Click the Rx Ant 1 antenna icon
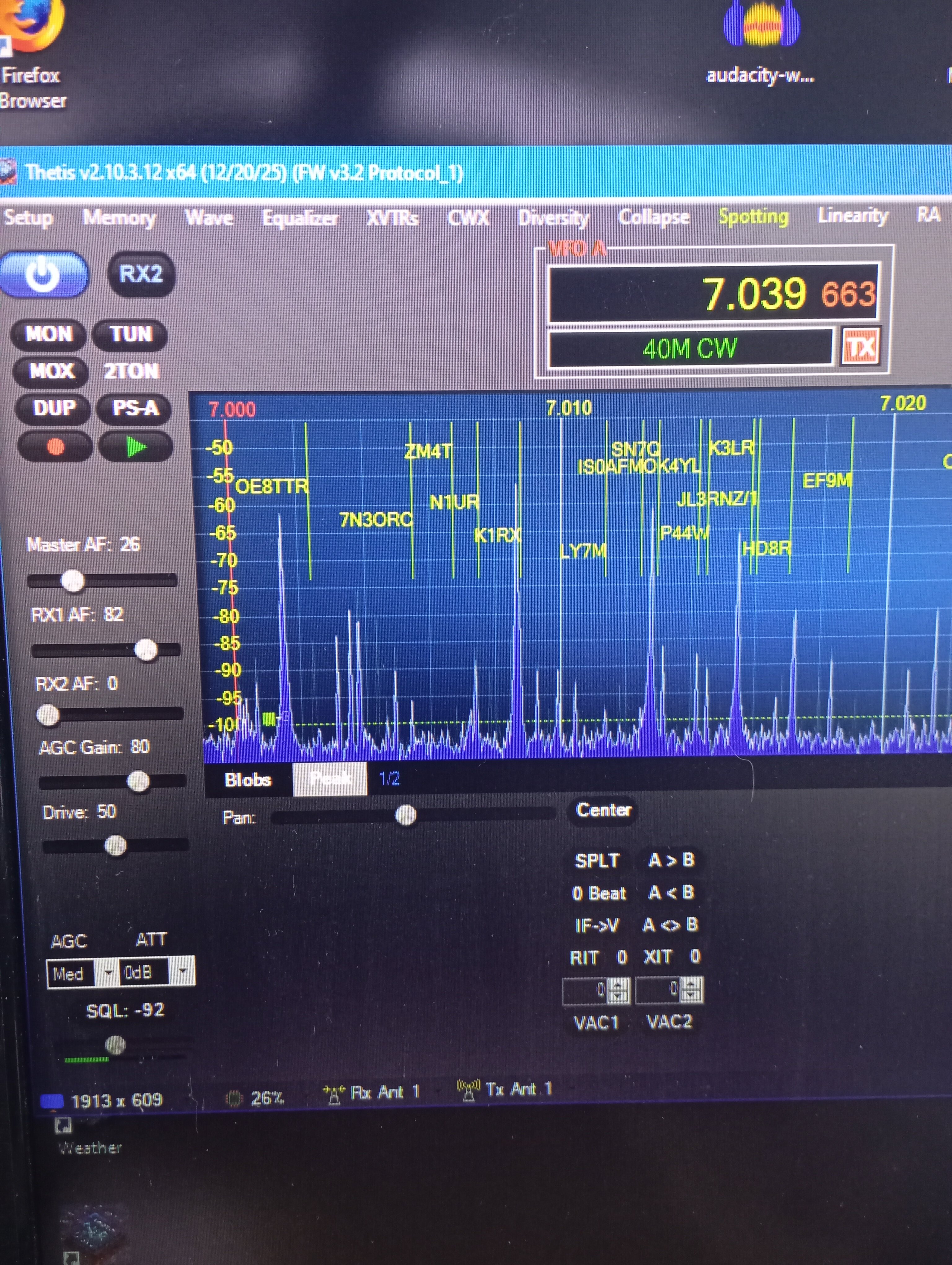The width and height of the screenshot is (952, 1265). click(334, 1094)
